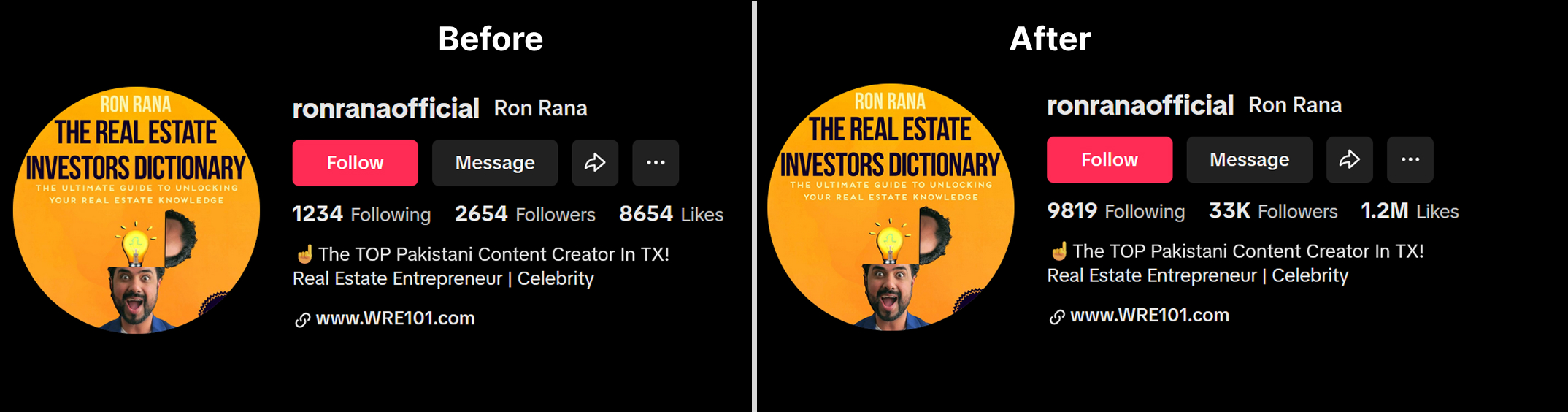View 1234 Following list

pyautogui.click(x=361, y=214)
